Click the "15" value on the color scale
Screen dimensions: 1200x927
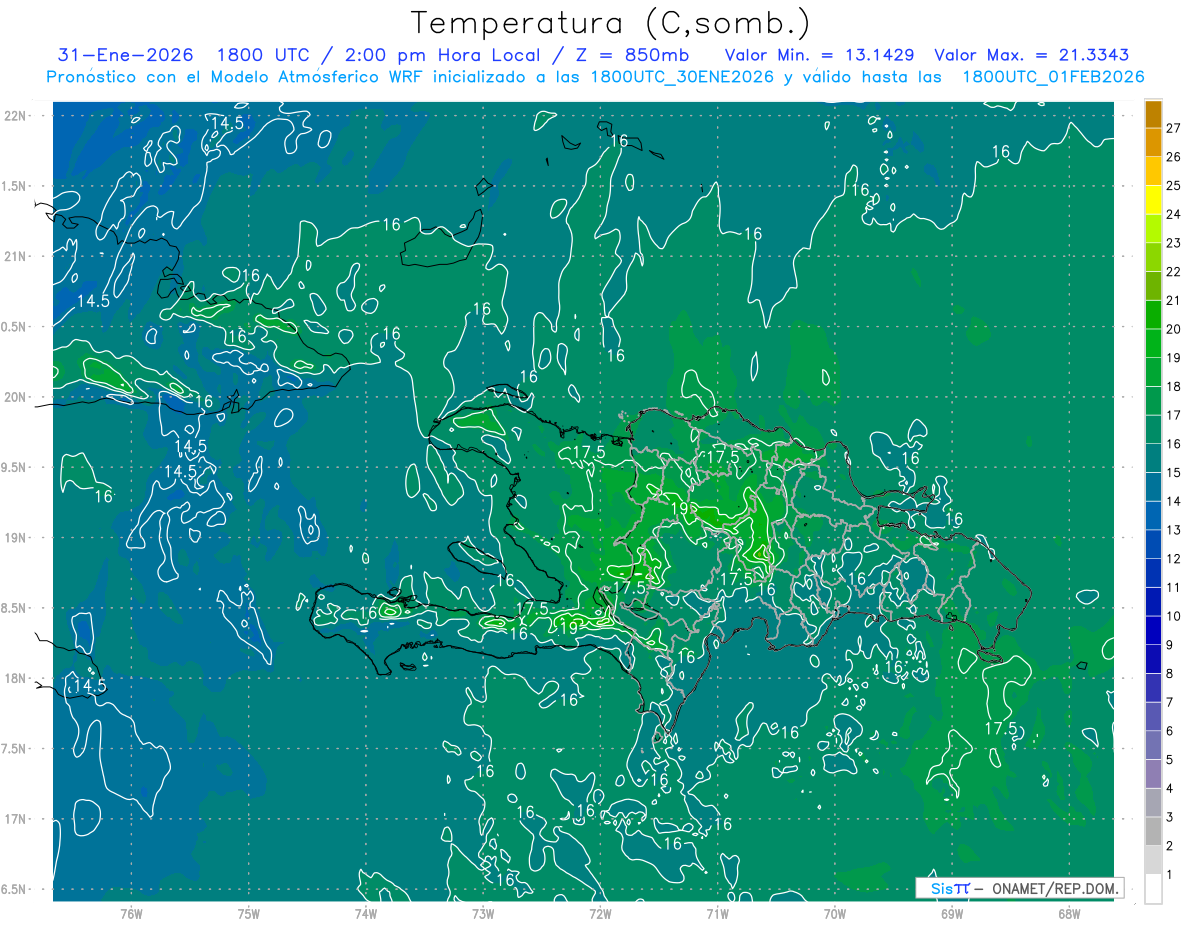click(x=1174, y=472)
